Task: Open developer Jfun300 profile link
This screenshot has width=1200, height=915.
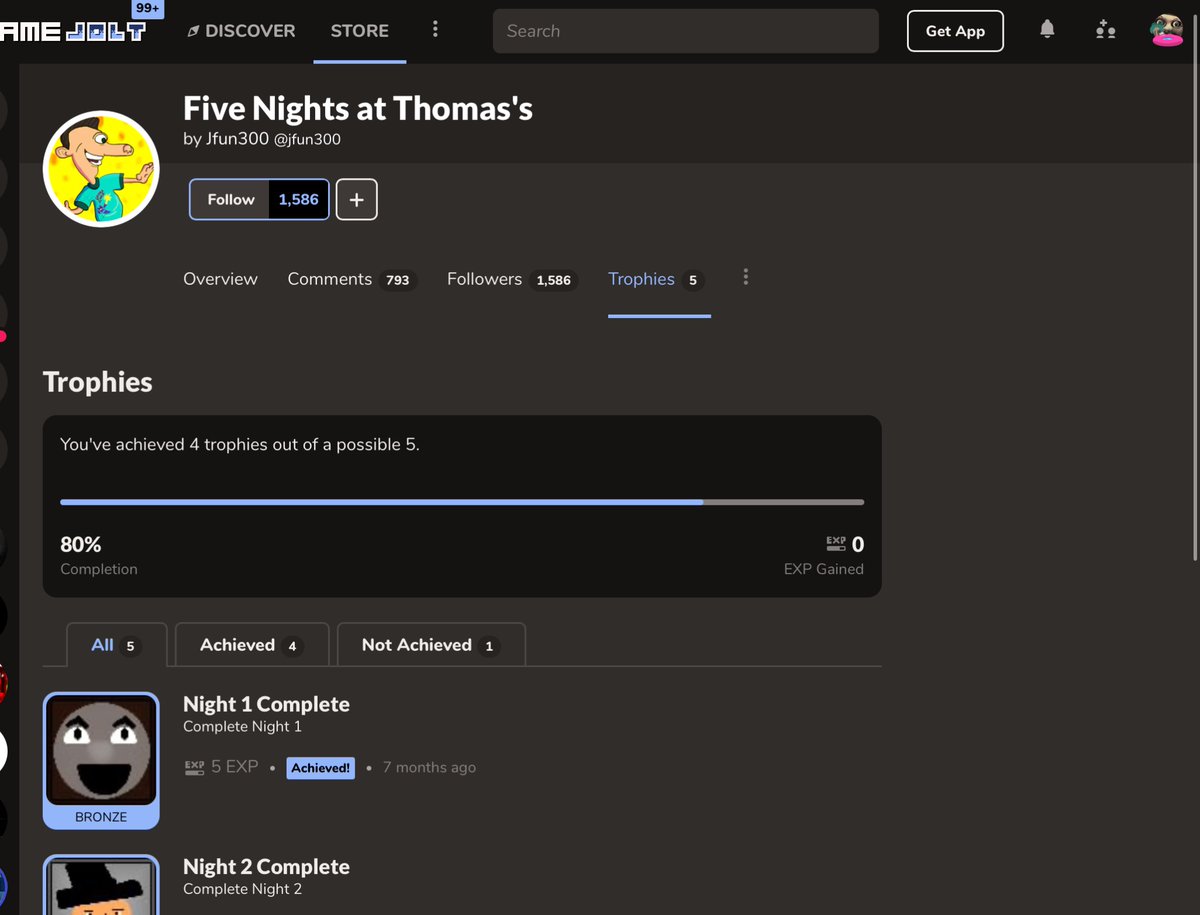Action: pyautogui.click(x=237, y=139)
